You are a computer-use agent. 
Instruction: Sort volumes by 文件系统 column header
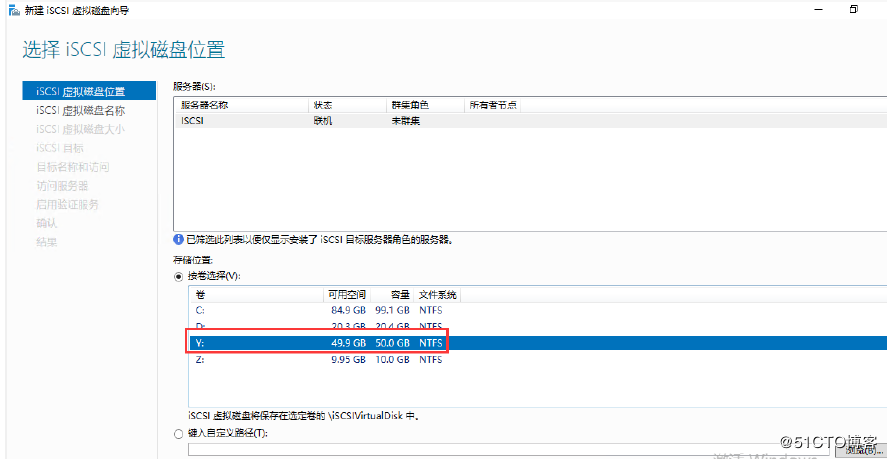pyautogui.click(x=438, y=295)
